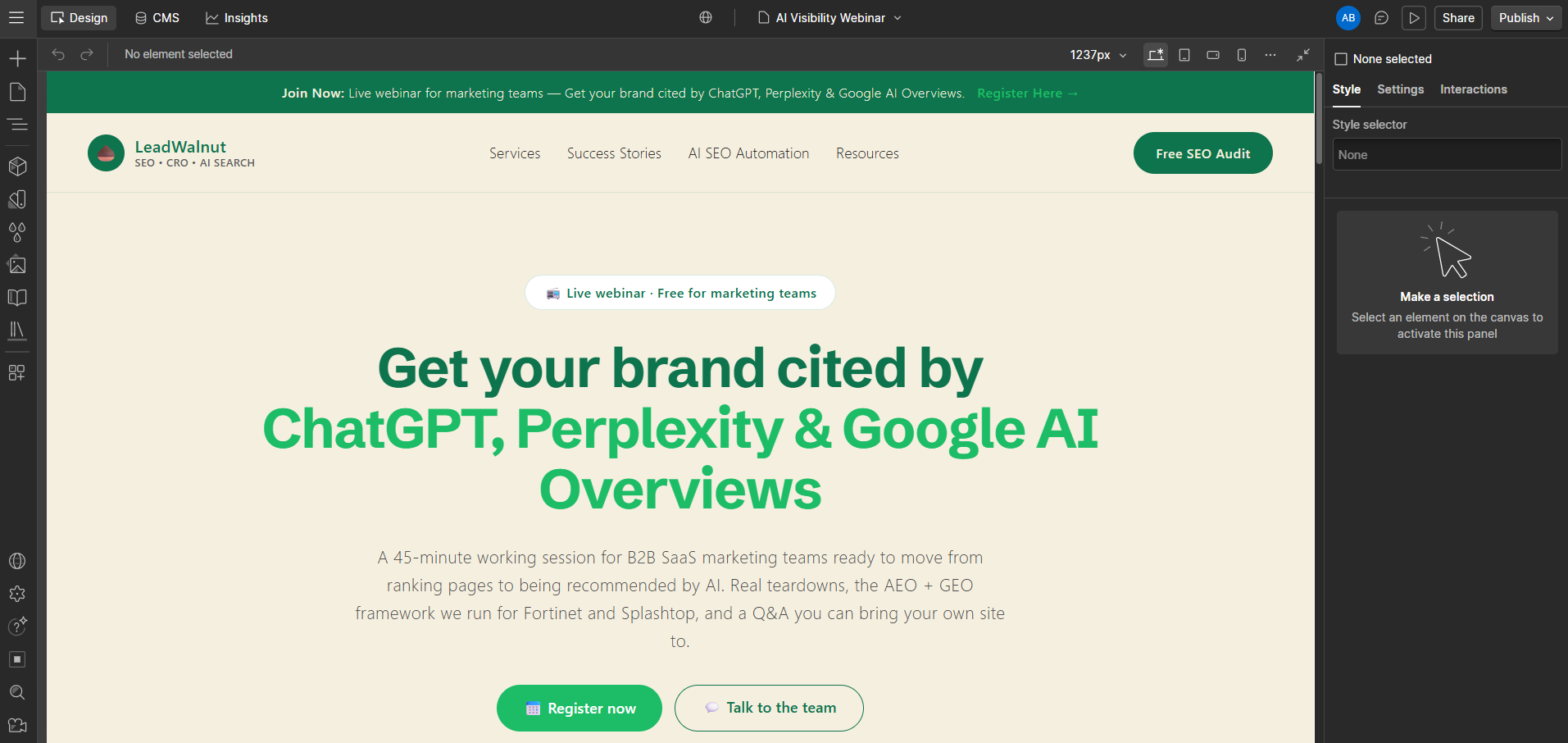Click the Services nav link
Screen dimensions: 1568x743
point(515,153)
